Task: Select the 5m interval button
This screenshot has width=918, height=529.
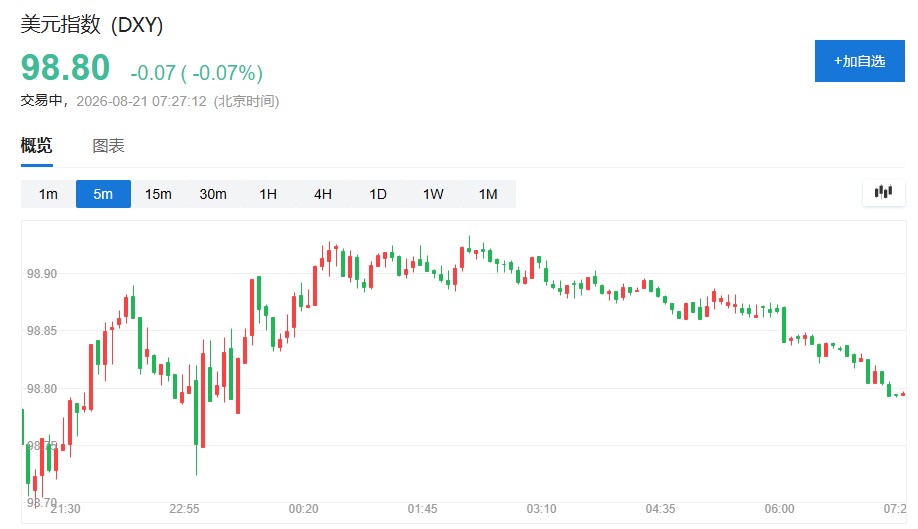Action: [x=103, y=194]
